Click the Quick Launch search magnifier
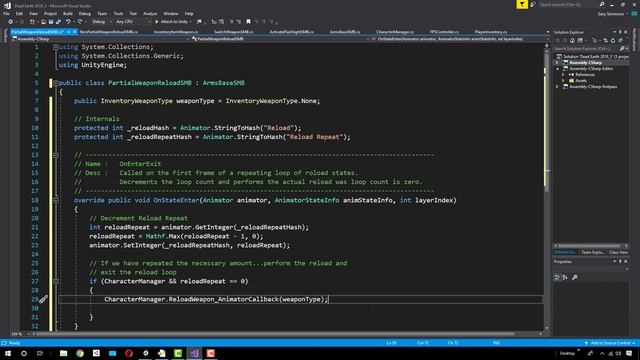Viewport: 640px width, 360px height. point(602,4)
